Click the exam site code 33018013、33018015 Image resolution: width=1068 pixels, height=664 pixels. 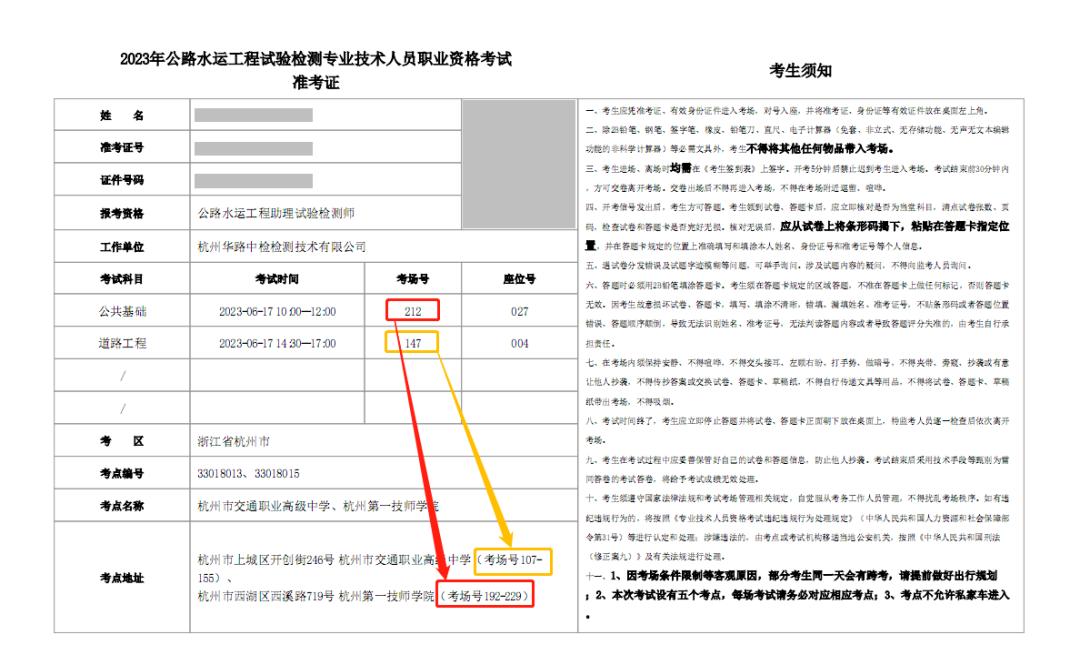point(249,473)
